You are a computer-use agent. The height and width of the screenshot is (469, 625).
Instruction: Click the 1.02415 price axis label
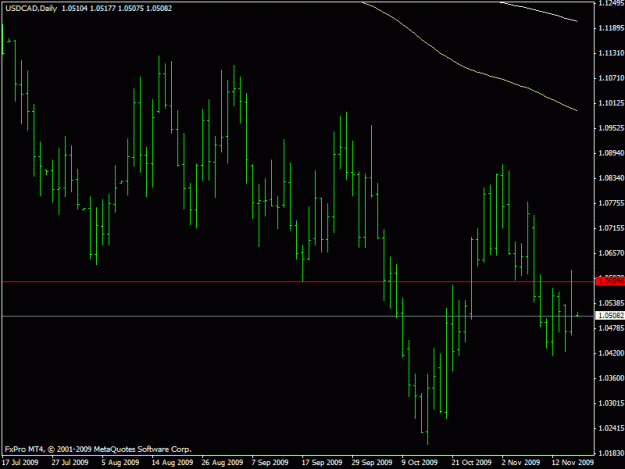611,428
